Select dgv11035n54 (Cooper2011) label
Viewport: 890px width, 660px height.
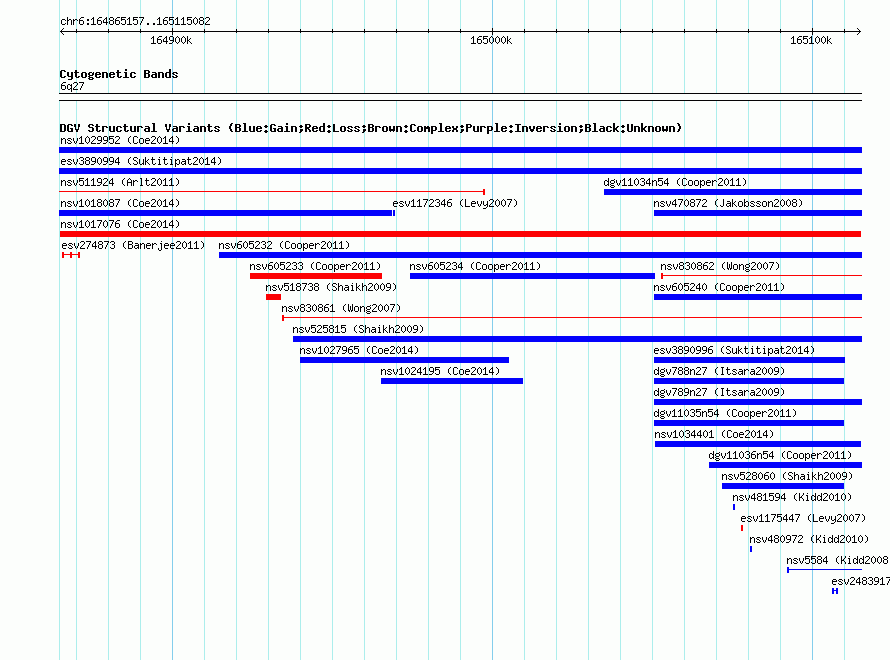pos(725,413)
